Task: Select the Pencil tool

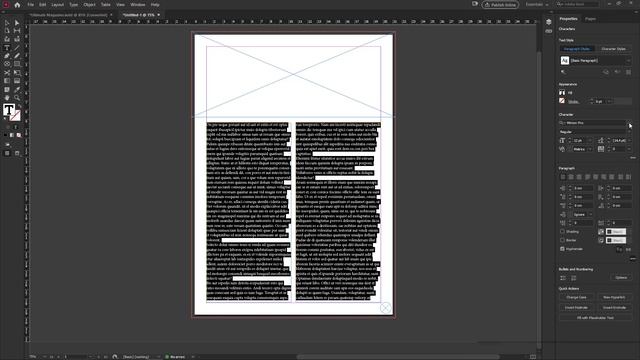Action: coord(17,56)
